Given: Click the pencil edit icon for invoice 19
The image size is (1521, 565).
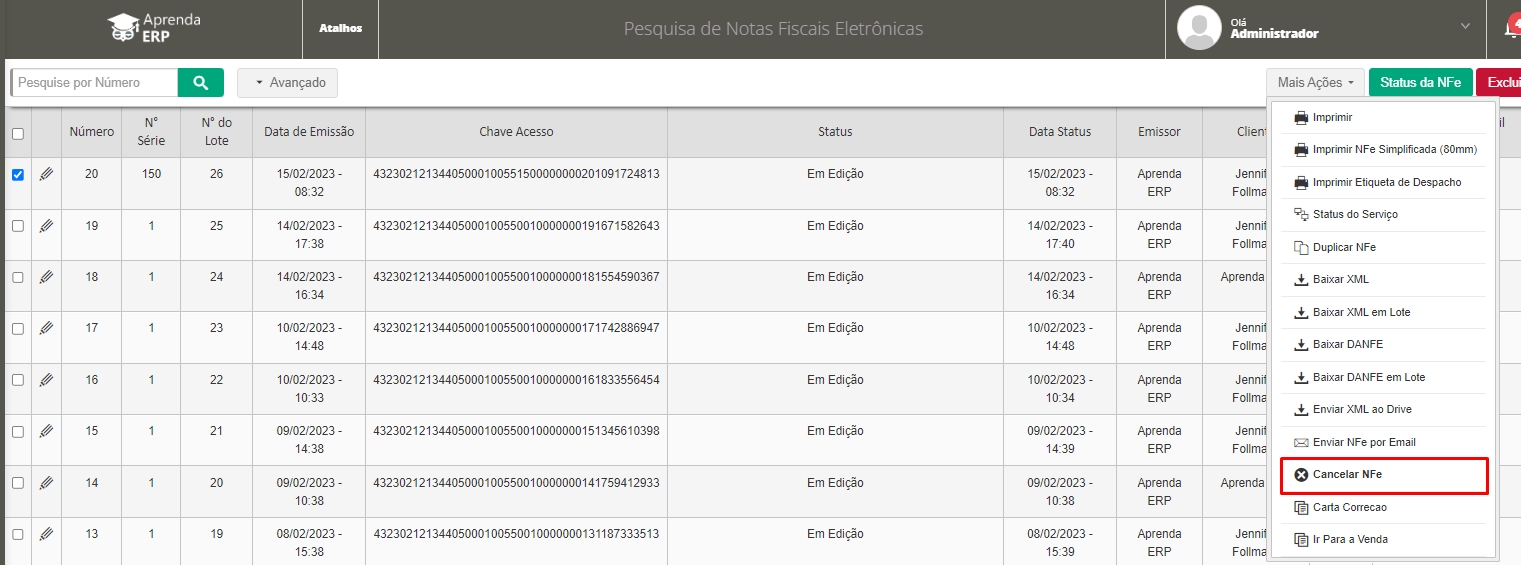Looking at the screenshot, I should coord(46,226).
